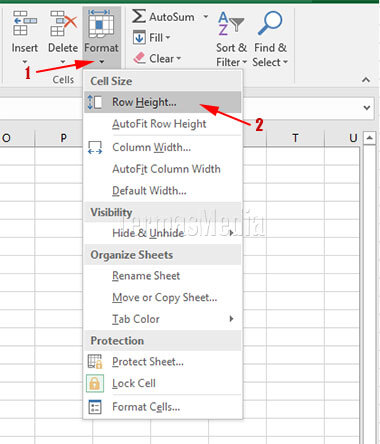The height and width of the screenshot is (444, 380).
Task: Click the vertical scrollbar up arrow
Action: click(x=369, y=138)
